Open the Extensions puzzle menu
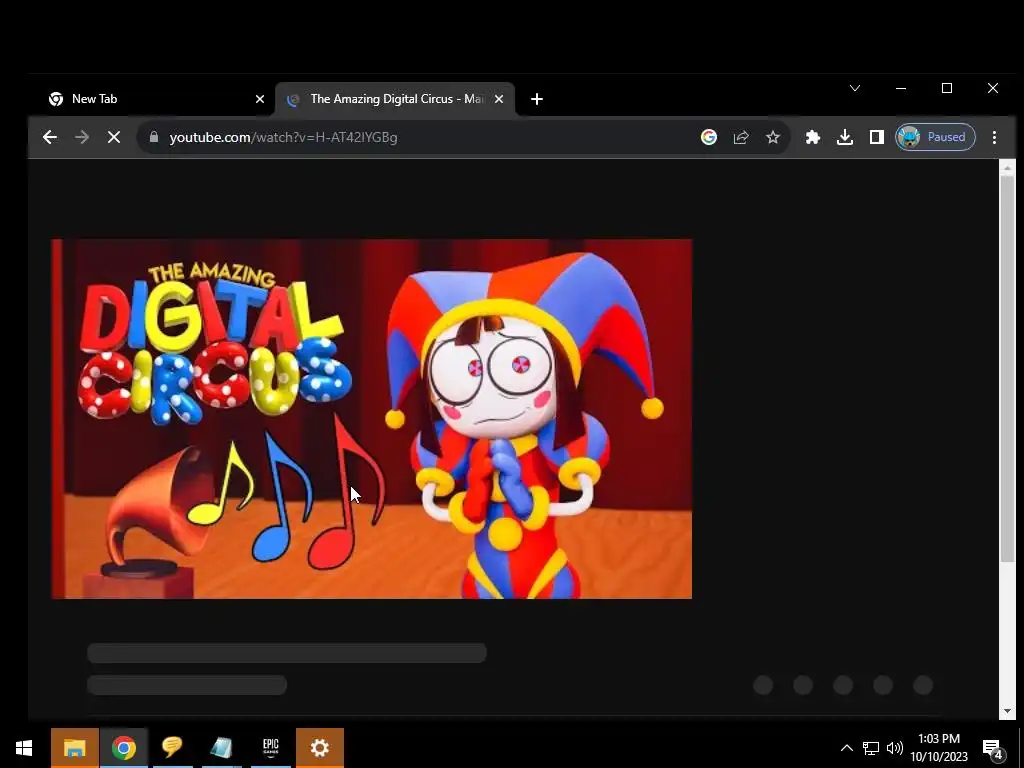This screenshot has height=768, width=1024. pos(812,137)
